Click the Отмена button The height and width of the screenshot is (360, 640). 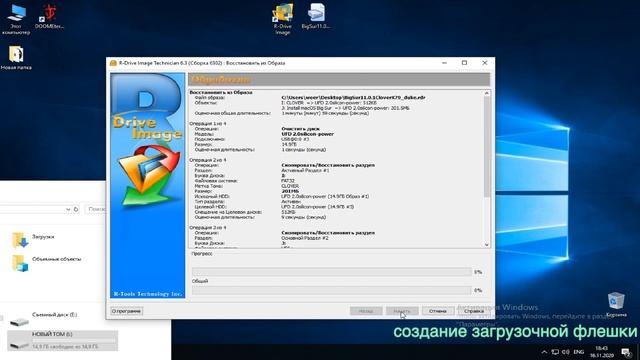tap(438, 311)
